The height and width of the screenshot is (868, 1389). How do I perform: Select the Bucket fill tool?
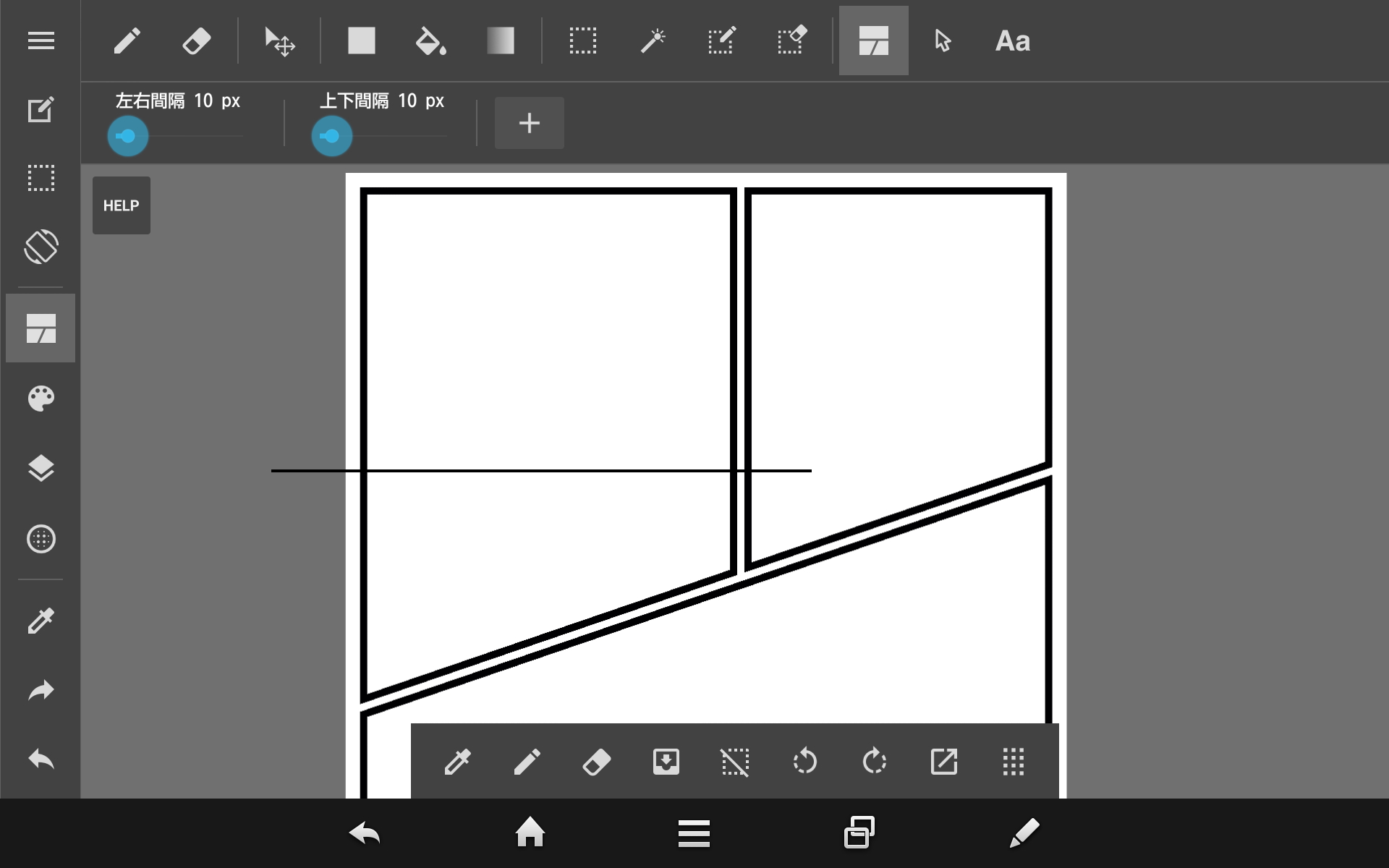(x=430, y=41)
